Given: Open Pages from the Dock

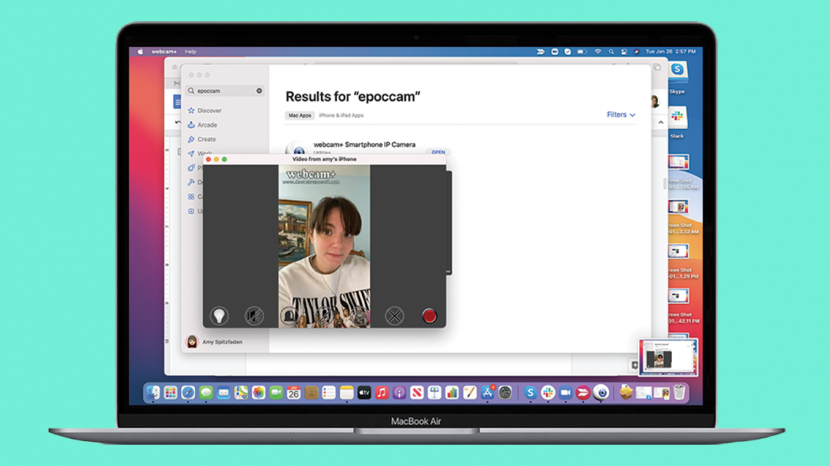Looking at the screenshot, I should 470,392.
